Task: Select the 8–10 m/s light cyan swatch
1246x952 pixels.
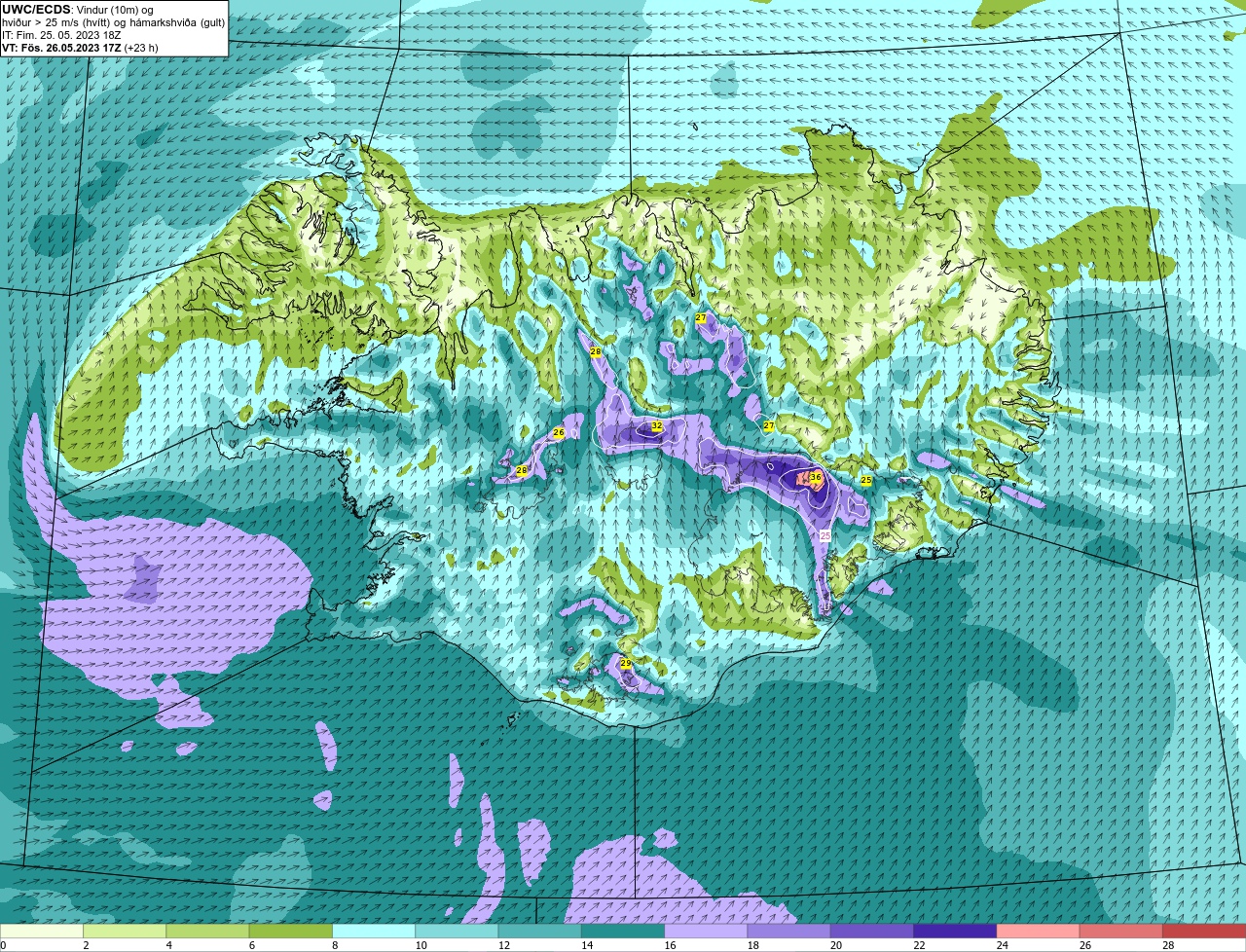Action: (x=374, y=932)
